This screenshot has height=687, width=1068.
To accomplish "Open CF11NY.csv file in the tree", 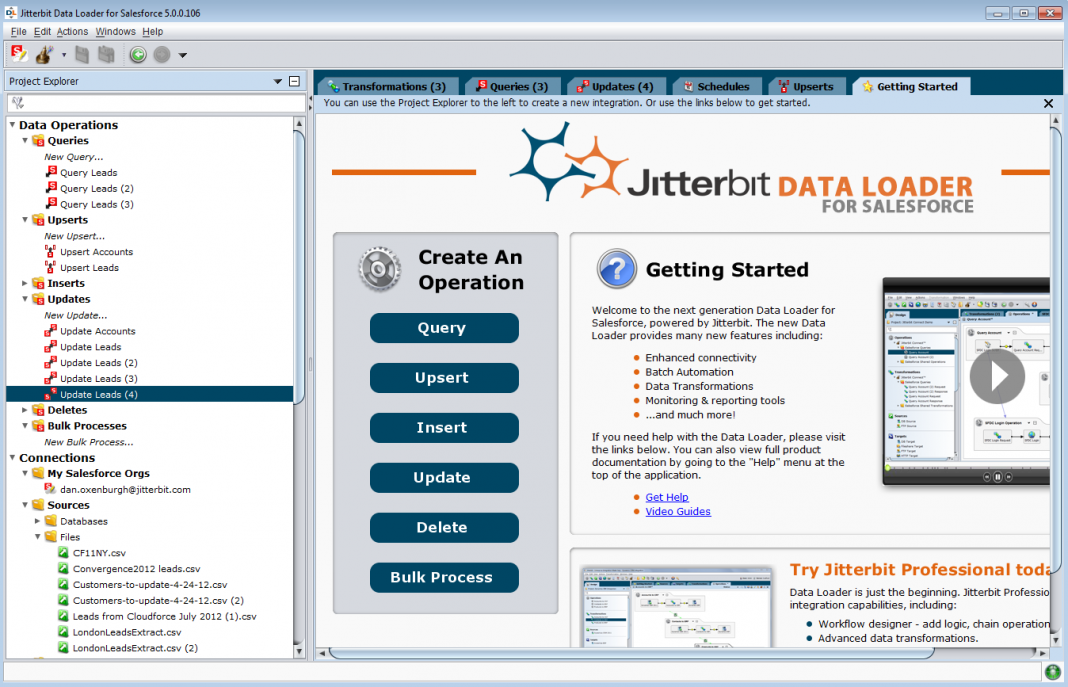I will [98, 553].
